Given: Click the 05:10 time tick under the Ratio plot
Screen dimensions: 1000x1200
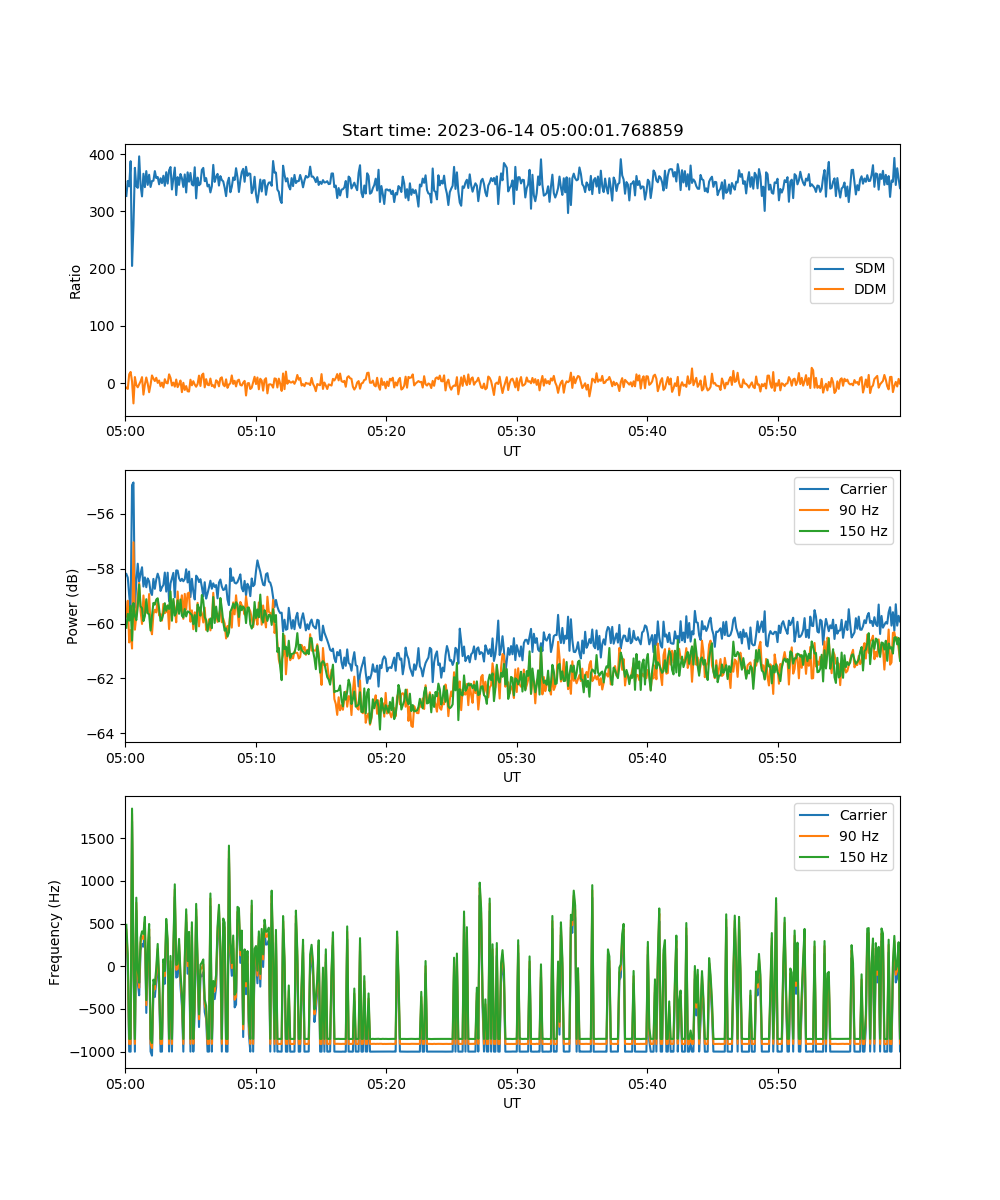Looking at the screenshot, I should (x=256, y=432).
